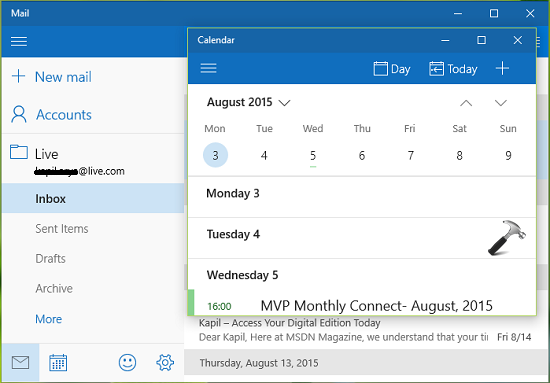Select date 3 in the week strip
550x383 pixels.
click(x=215, y=155)
